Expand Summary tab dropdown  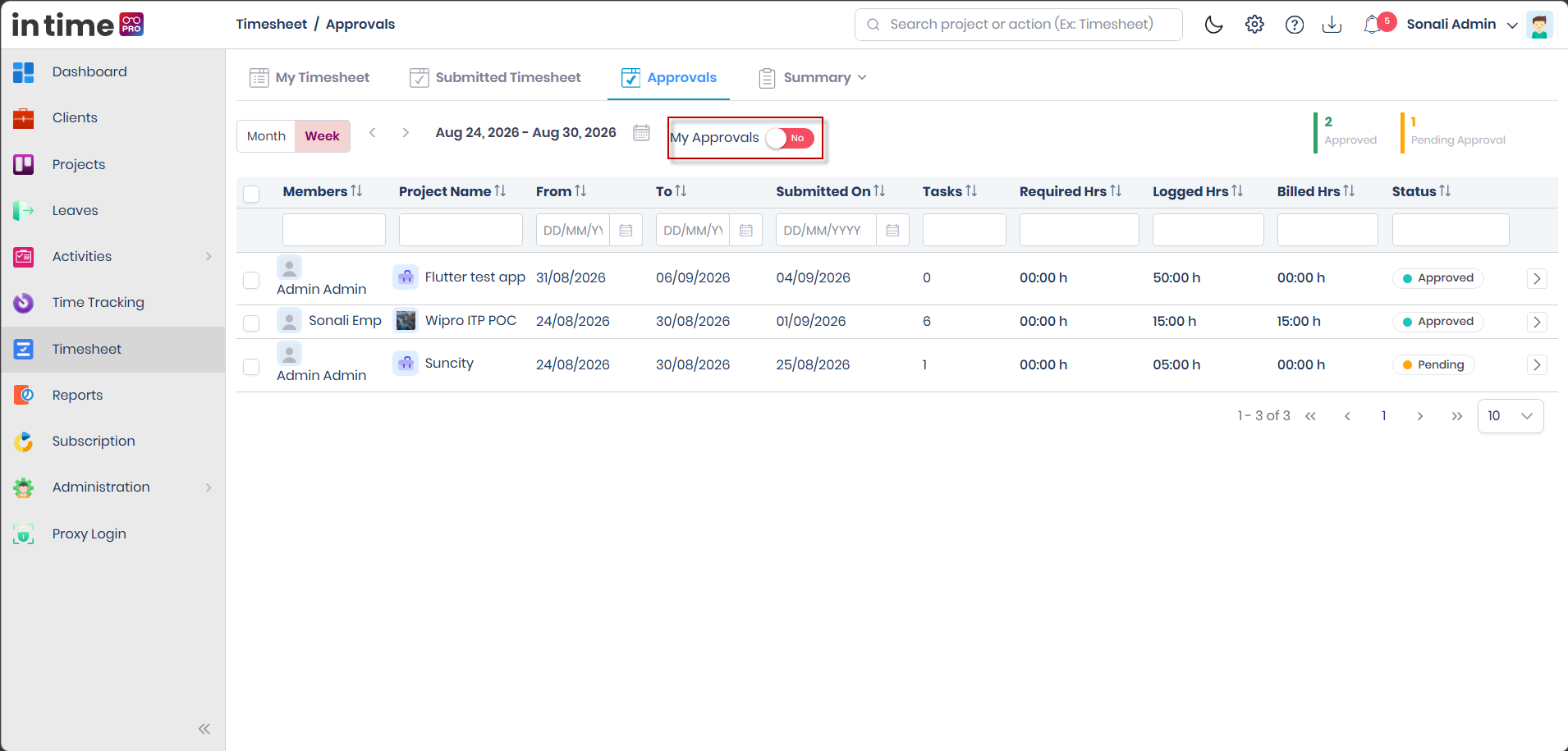(812, 77)
